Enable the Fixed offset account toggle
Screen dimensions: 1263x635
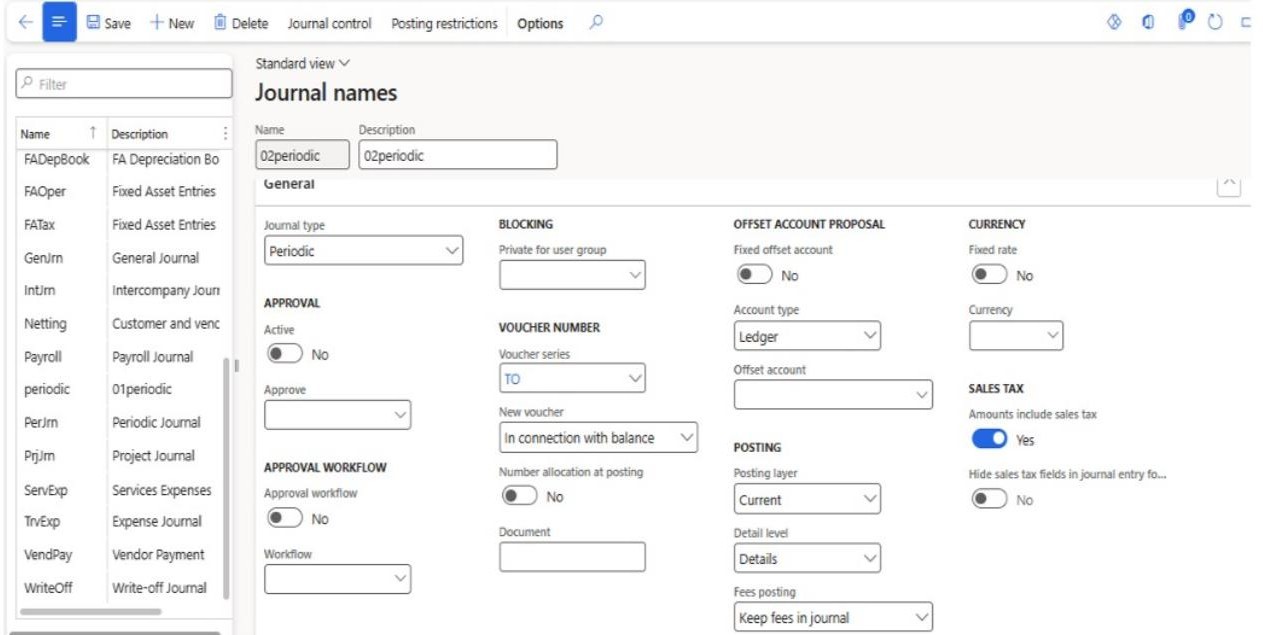754,275
